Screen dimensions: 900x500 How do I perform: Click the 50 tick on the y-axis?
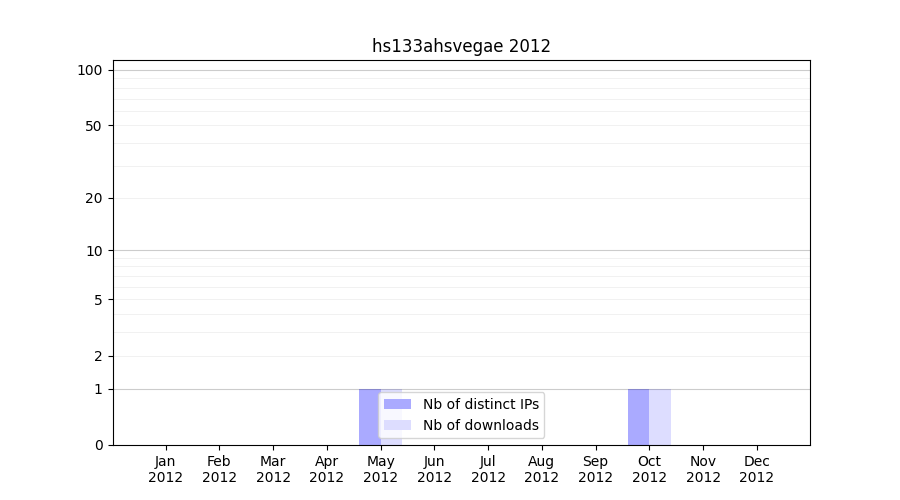[94, 126]
